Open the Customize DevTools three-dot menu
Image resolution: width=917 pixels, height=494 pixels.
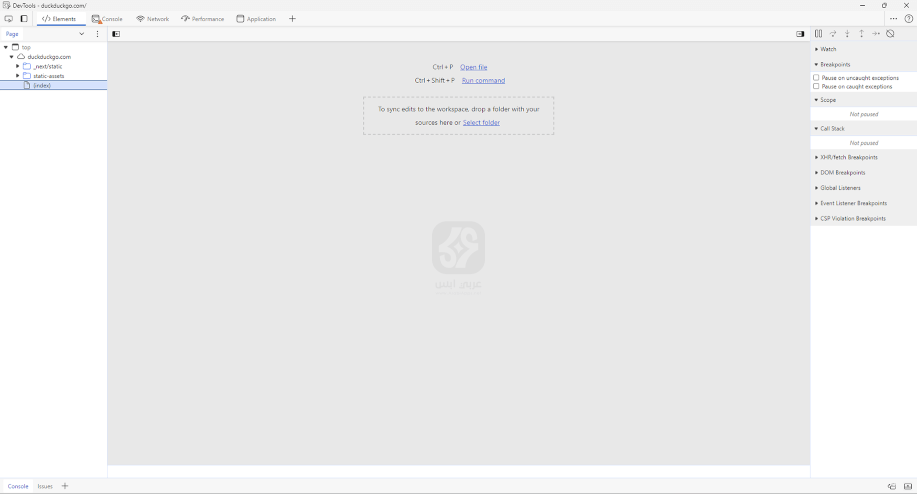pos(894,19)
